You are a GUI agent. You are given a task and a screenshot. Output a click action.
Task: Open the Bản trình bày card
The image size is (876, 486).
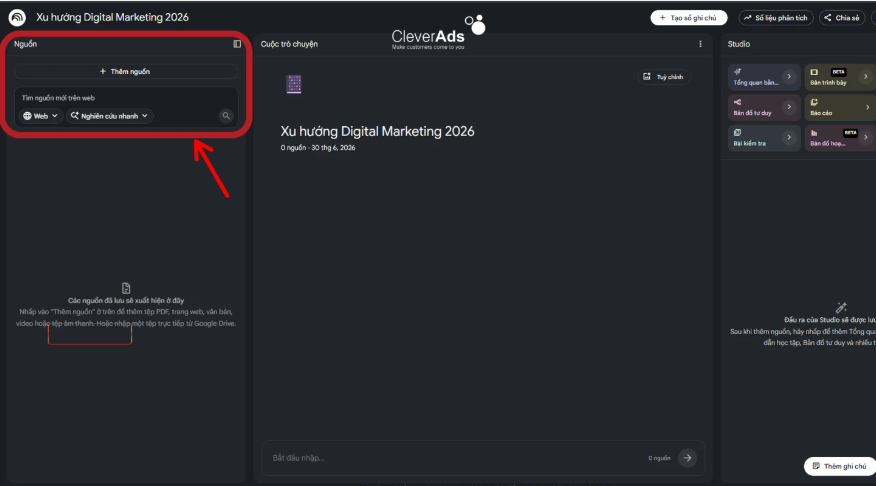(x=840, y=77)
